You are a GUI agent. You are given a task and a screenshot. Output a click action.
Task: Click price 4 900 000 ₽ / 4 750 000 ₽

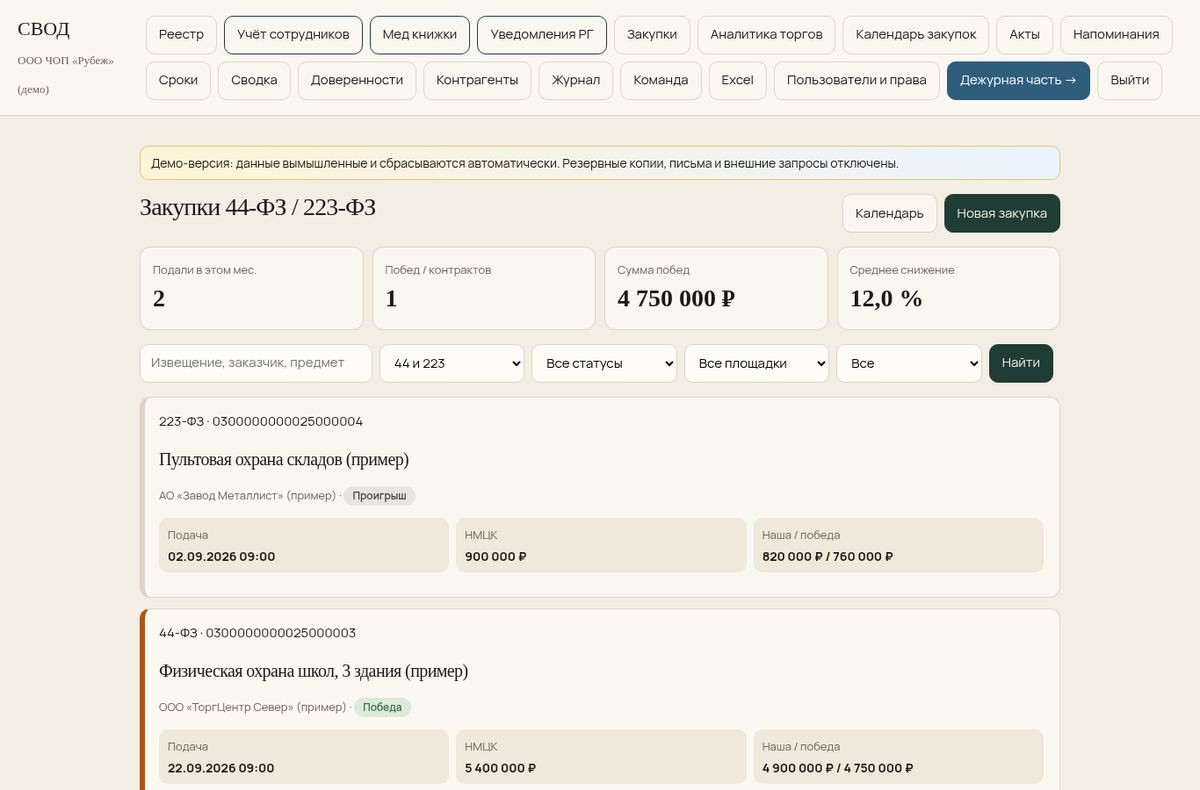click(838, 768)
